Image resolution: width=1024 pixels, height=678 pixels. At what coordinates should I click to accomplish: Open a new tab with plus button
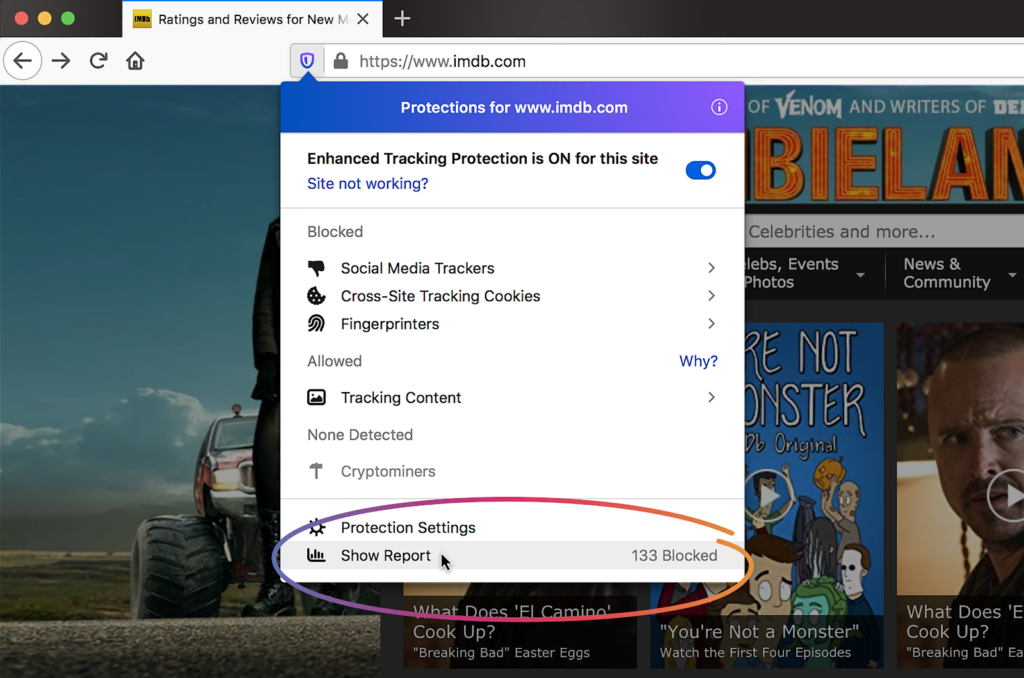coord(402,18)
